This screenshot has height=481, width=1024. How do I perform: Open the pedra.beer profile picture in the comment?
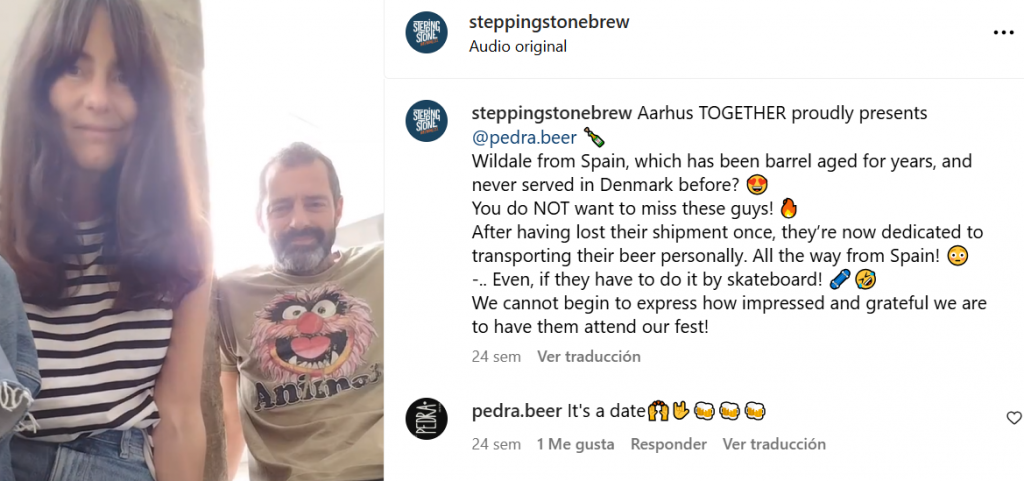(x=426, y=418)
